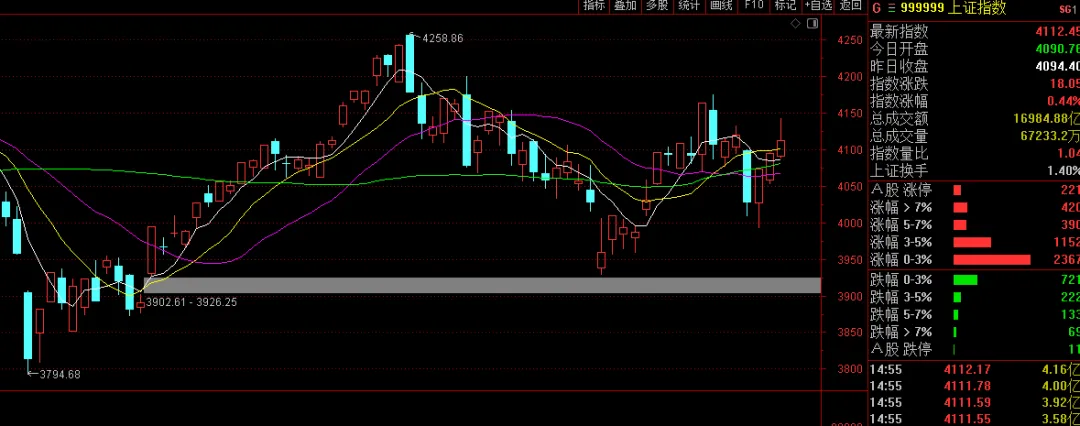Click the A股 跌停 row
The height and width of the screenshot is (426, 1080).
pyautogui.click(x=974, y=349)
